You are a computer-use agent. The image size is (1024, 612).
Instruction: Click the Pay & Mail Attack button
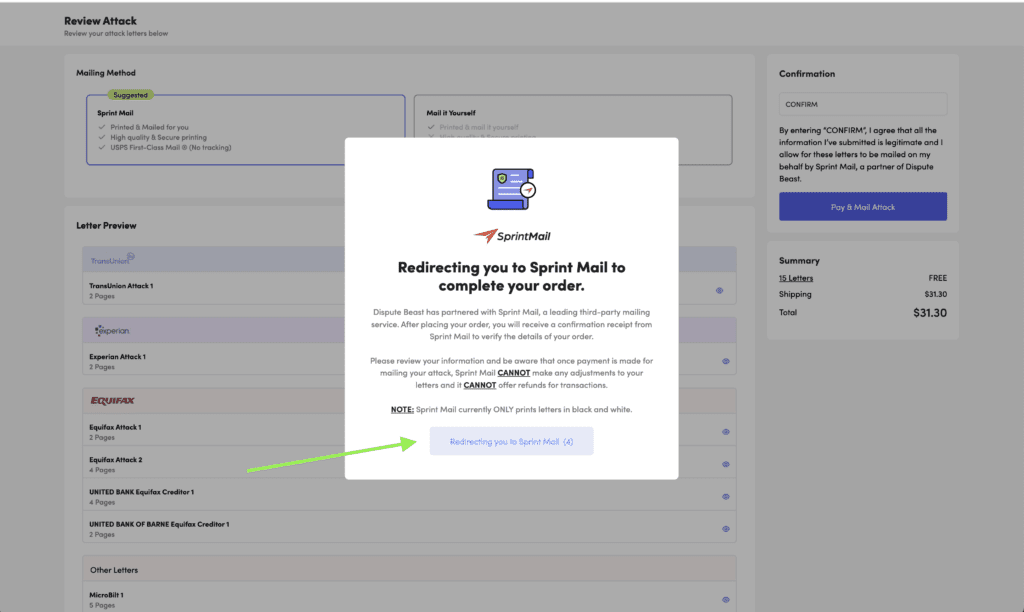click(862, 207)
